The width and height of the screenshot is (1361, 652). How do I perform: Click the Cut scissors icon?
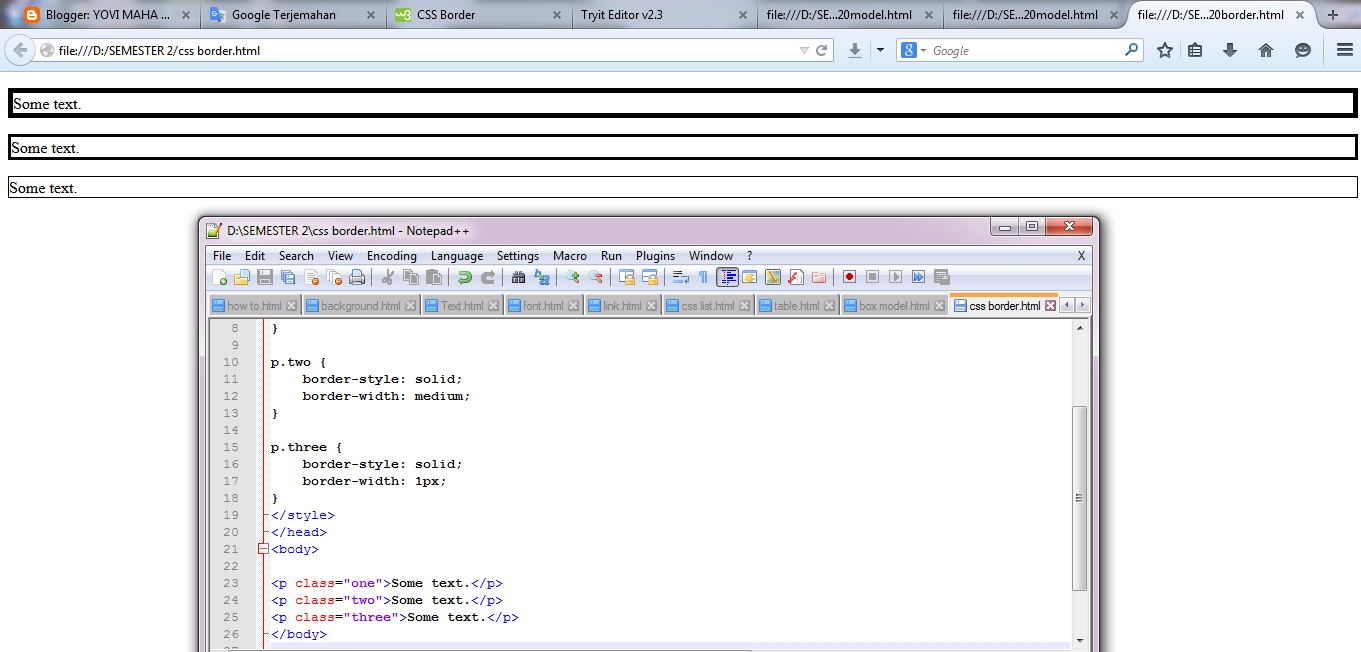(388, 277)
